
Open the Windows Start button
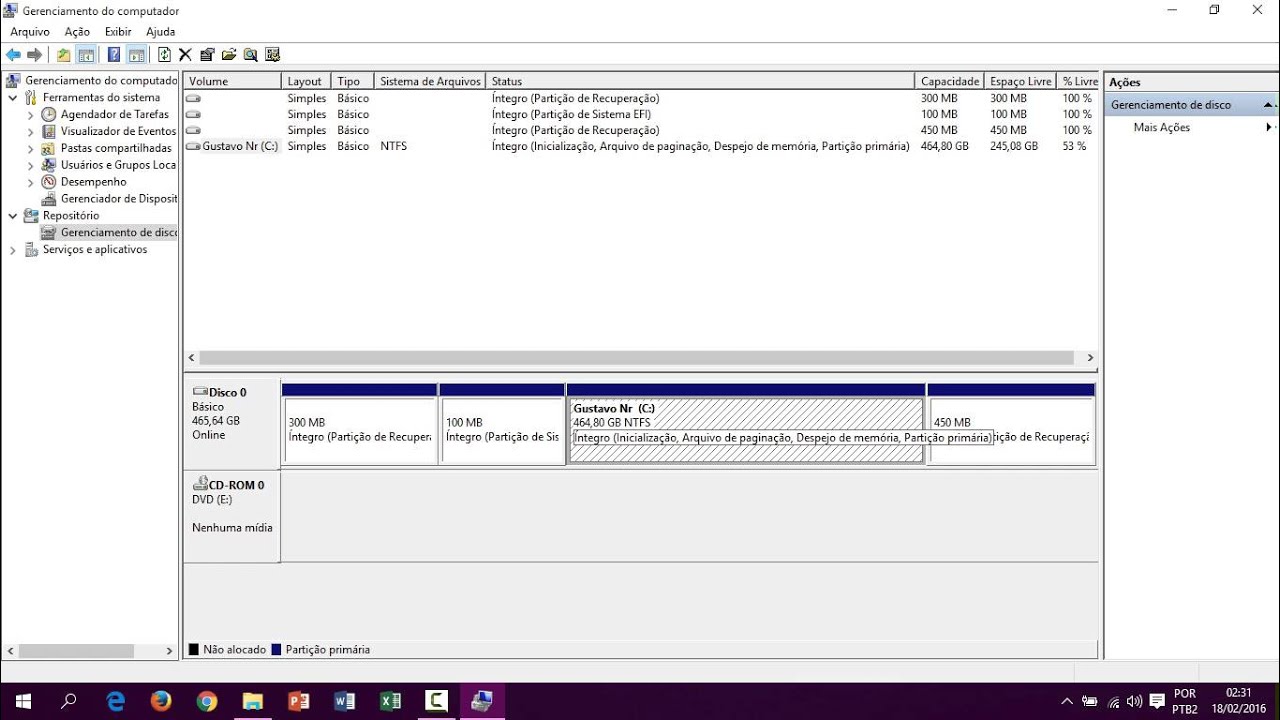tap(22, 701)
